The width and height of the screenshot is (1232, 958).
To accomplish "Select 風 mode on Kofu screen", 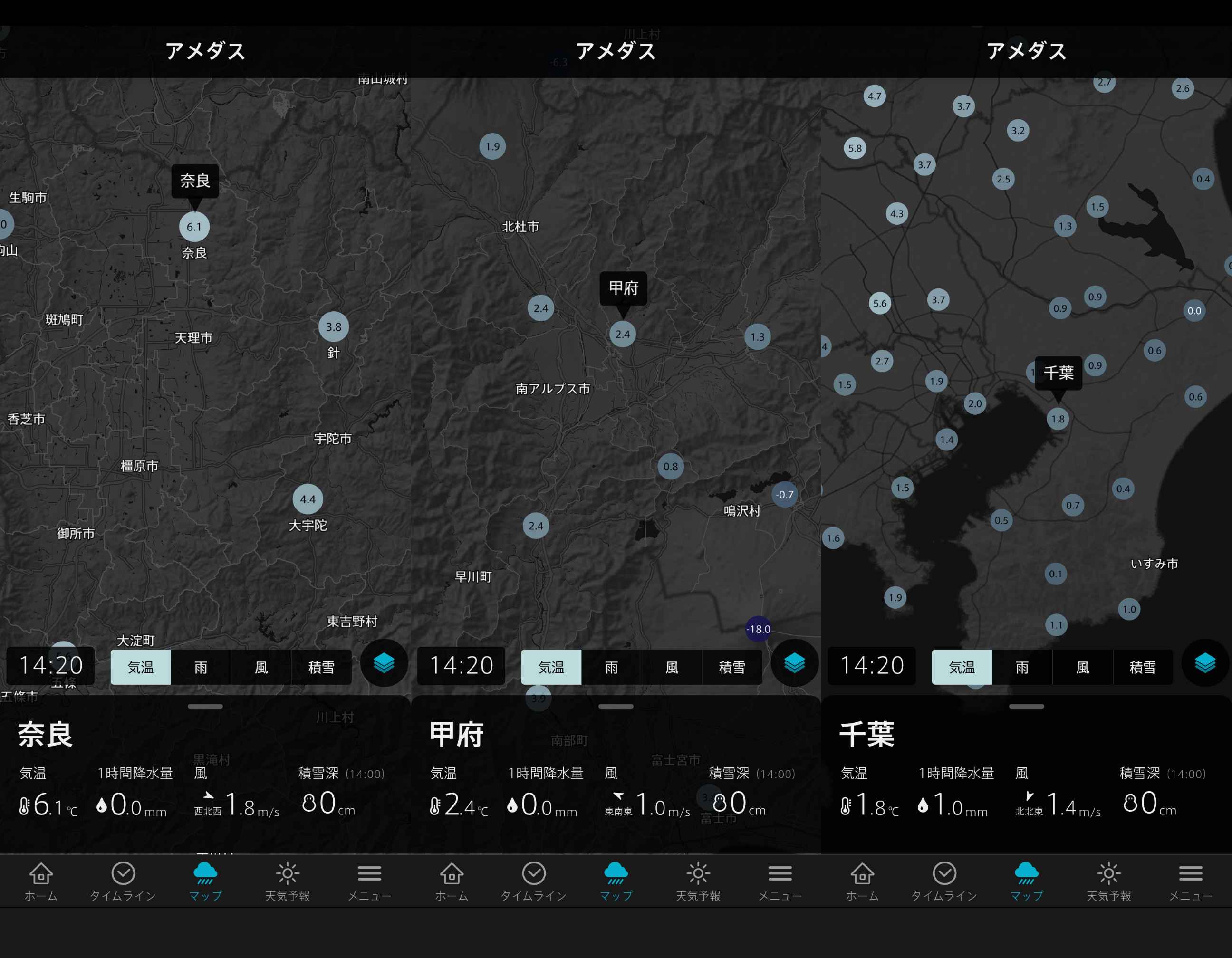I will tap(671, 667).
